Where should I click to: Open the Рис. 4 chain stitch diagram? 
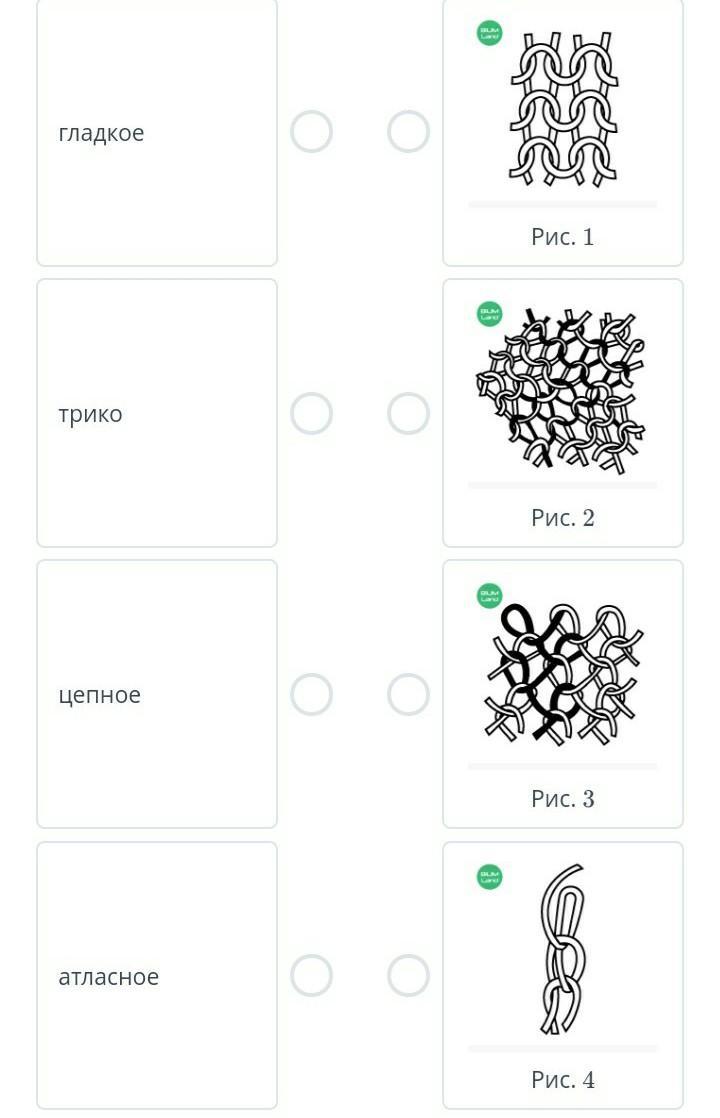pos(563,949)
